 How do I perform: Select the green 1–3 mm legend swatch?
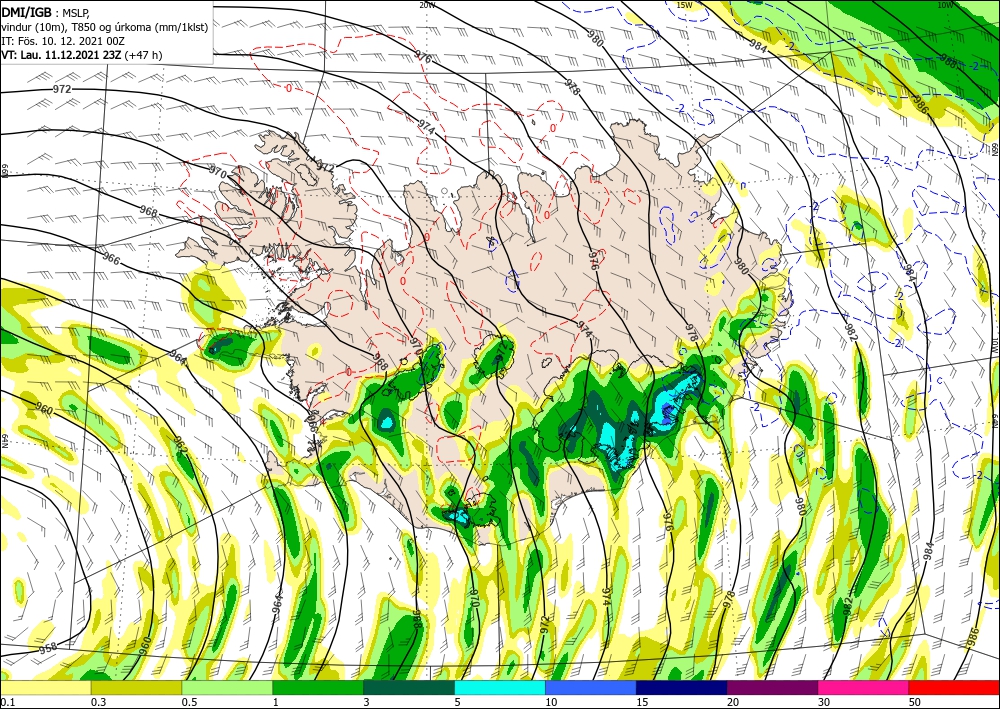point(318,688)
